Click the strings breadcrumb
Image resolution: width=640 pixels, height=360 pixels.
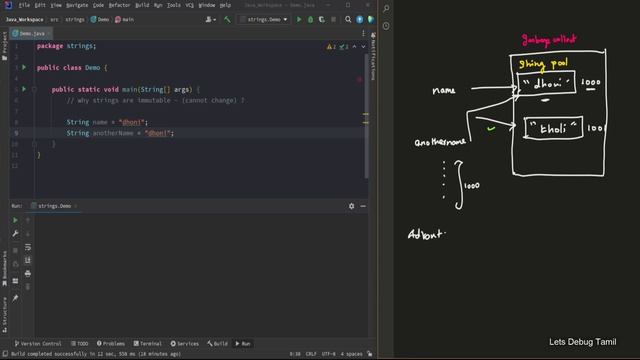75,20
